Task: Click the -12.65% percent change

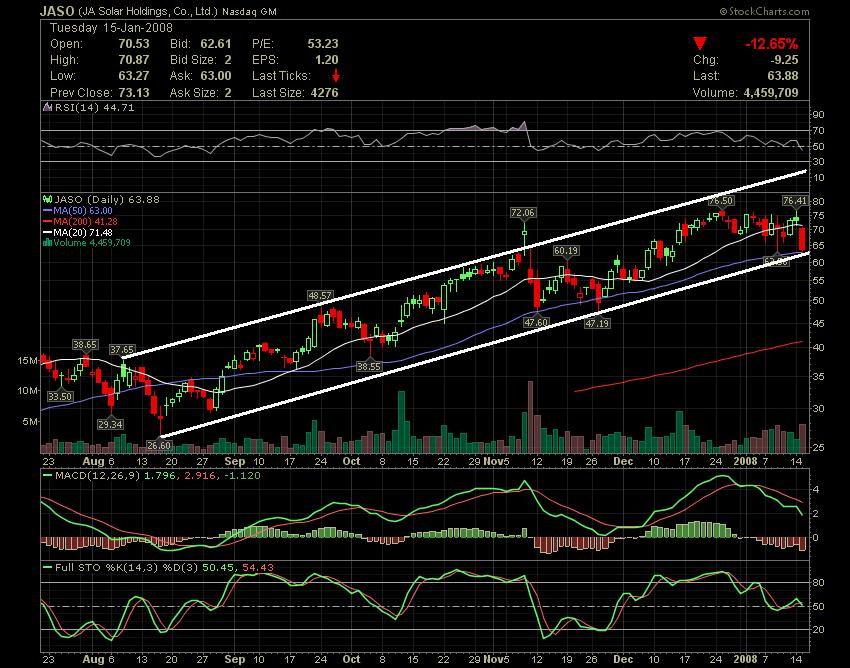Action: (771, 43)
